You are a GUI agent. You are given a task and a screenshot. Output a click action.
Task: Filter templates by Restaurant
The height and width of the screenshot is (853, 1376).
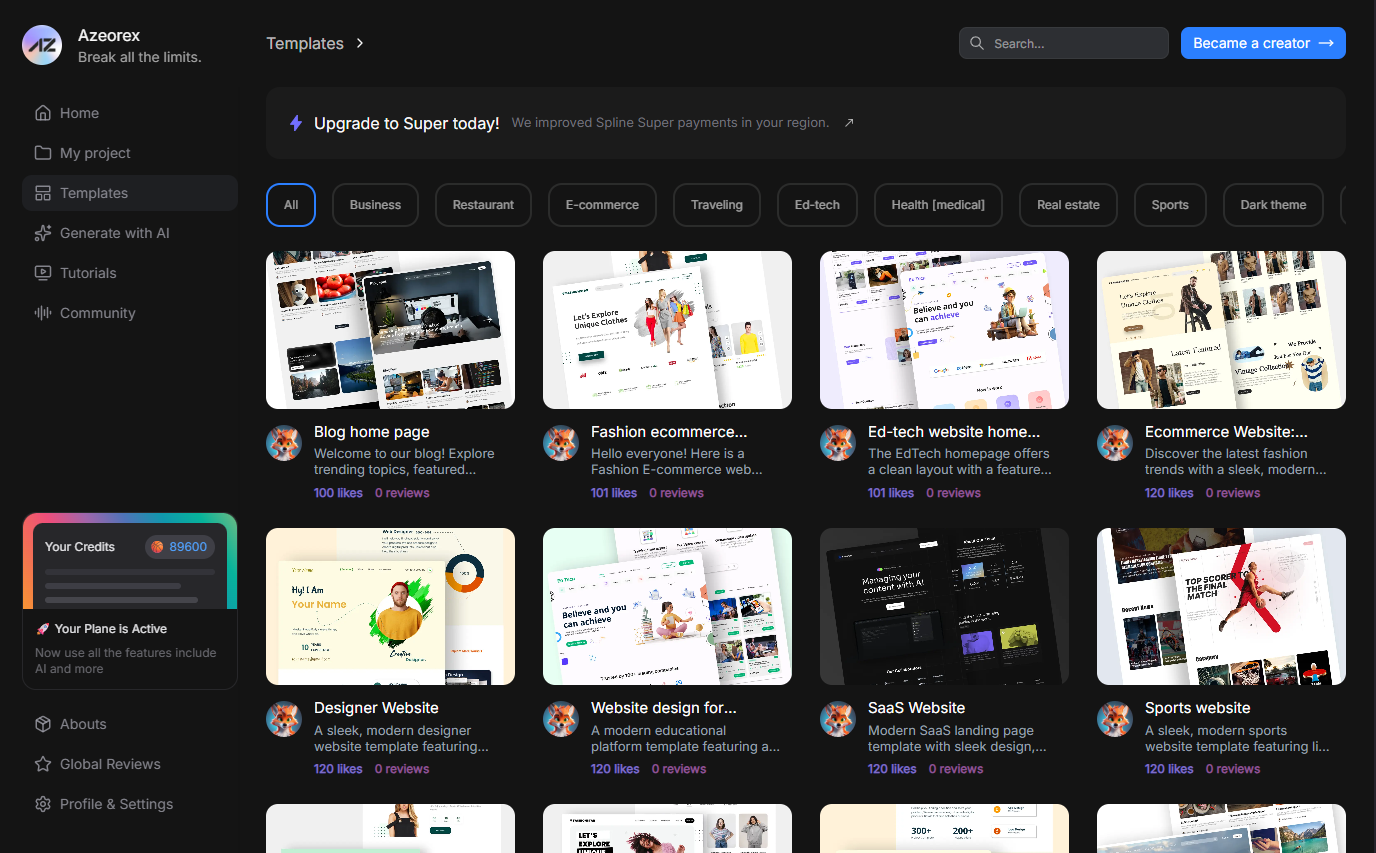(483, 205)
